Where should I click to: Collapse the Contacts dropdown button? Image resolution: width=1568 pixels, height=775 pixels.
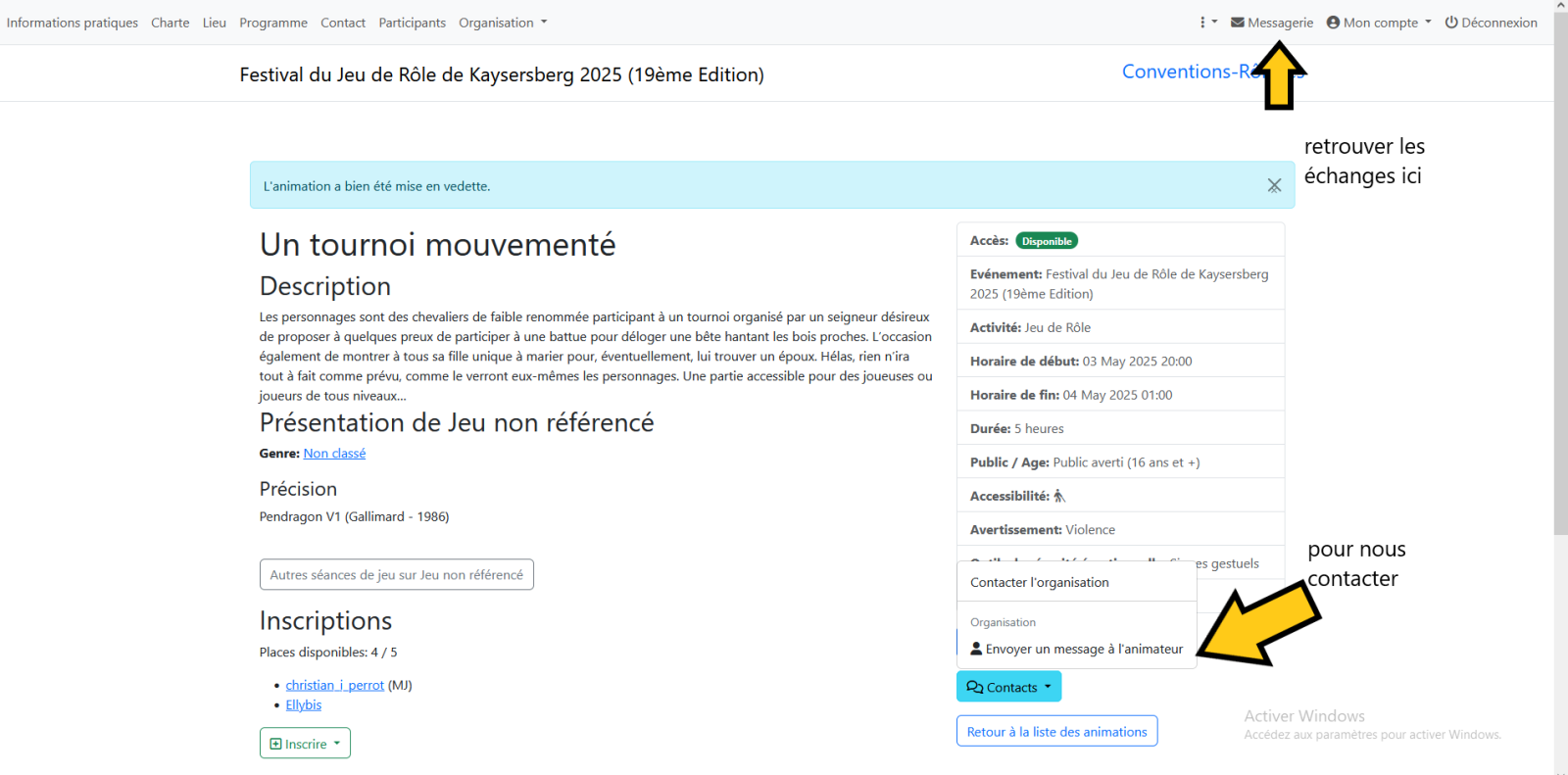(x=1008, y=687)
